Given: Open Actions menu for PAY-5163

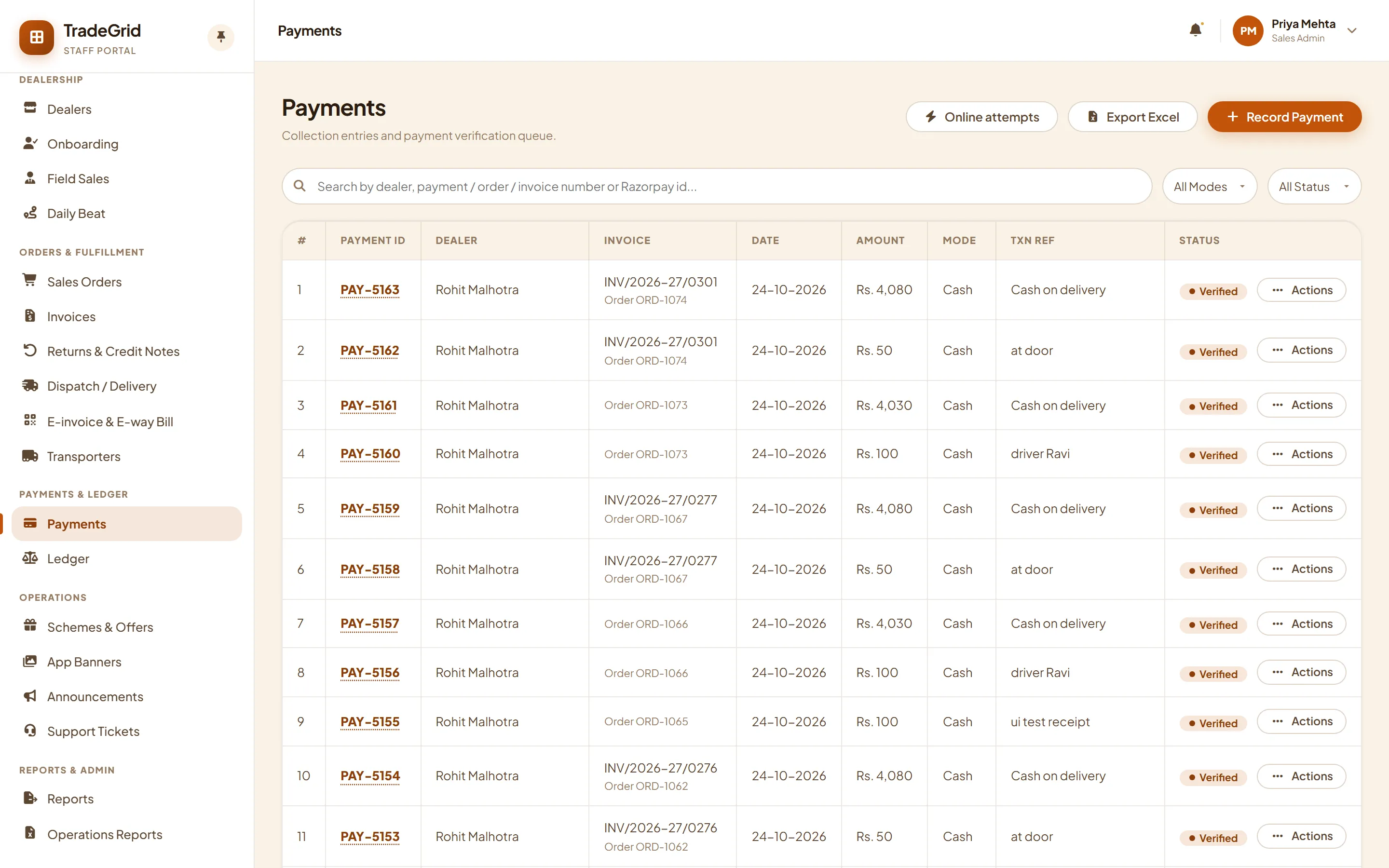Looking at the screenshot, I should [x=1301, y=290].
